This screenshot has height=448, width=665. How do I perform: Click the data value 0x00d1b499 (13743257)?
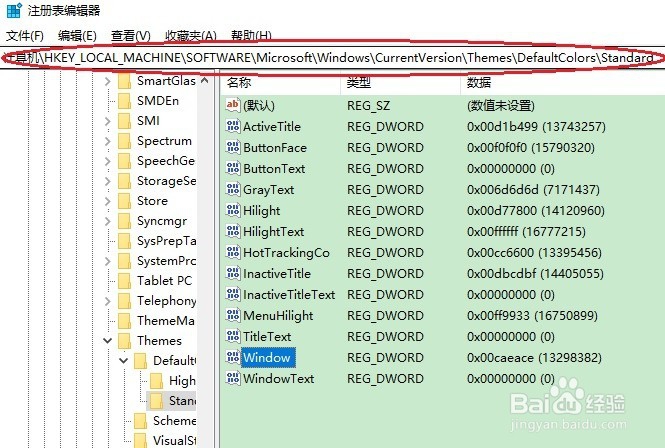pyautogui.click(x=536, y=126)
